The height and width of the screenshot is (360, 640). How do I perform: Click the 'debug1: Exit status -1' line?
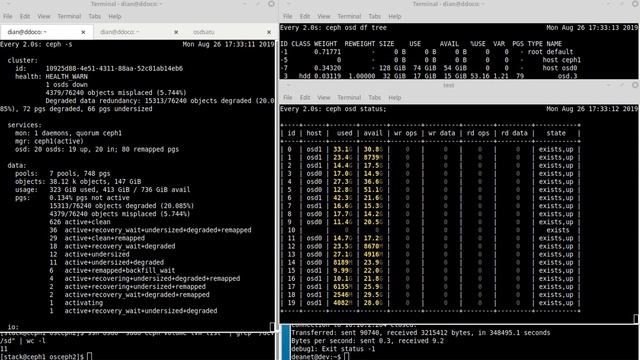[333, 349]
